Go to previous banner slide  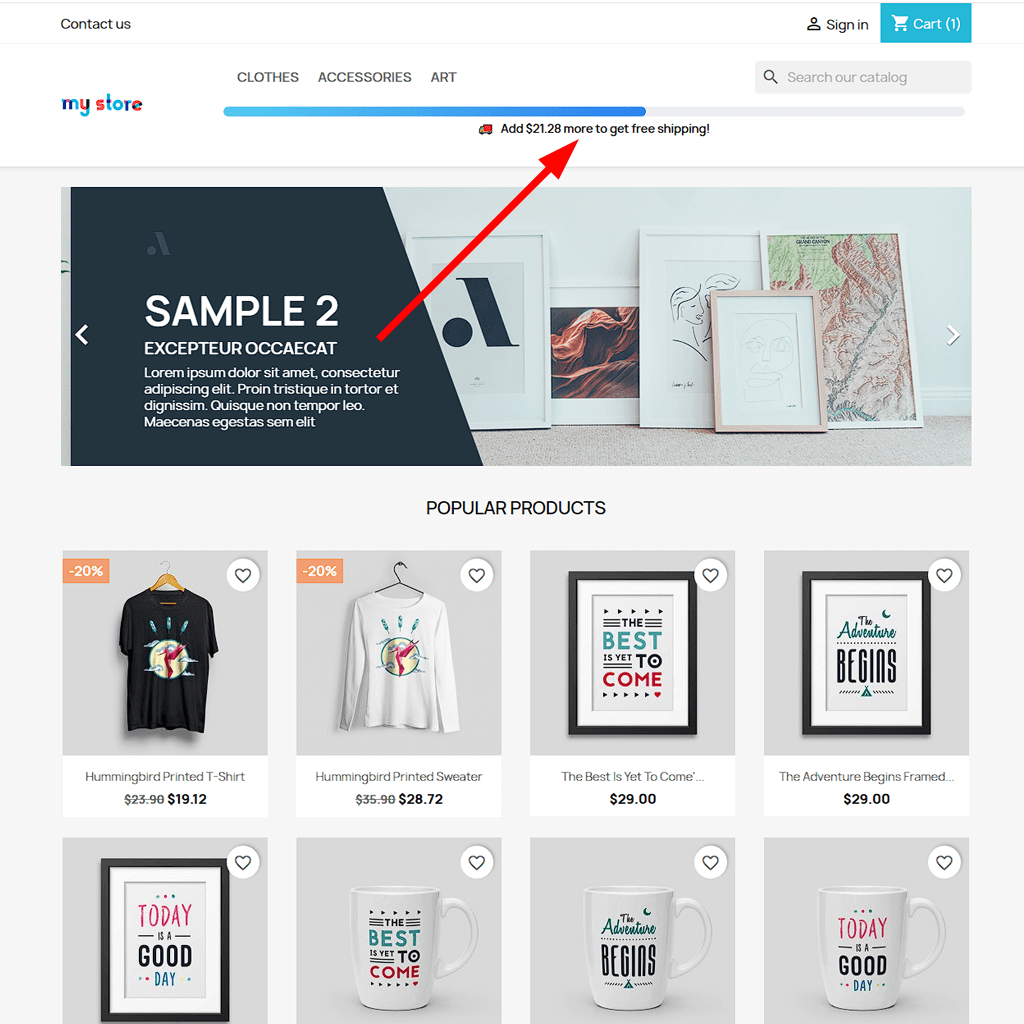[82, 335]
